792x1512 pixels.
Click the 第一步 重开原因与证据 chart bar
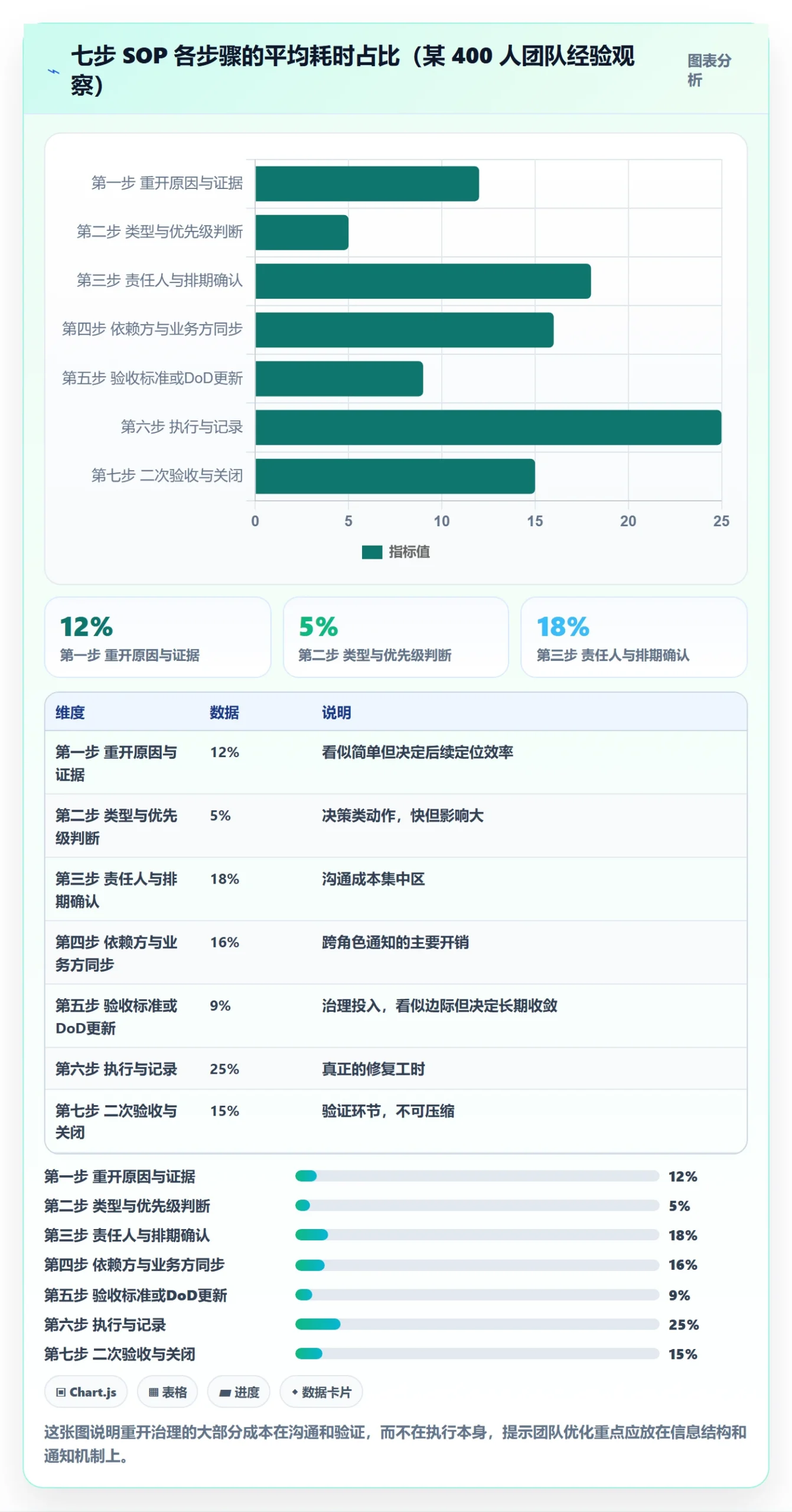367,184
